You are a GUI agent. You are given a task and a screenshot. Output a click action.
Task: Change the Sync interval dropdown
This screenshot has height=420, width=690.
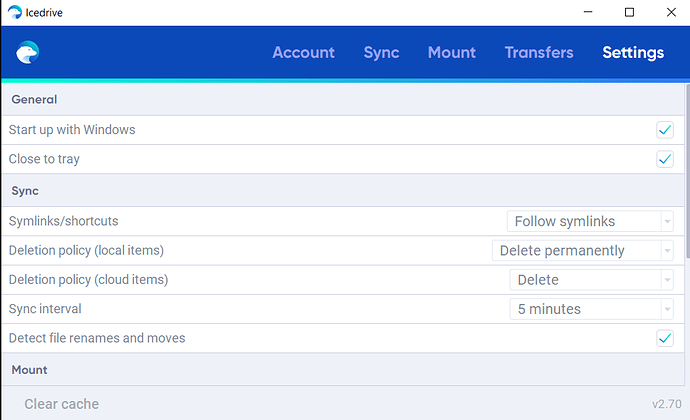pyautogui.click(x=591, y=309)
